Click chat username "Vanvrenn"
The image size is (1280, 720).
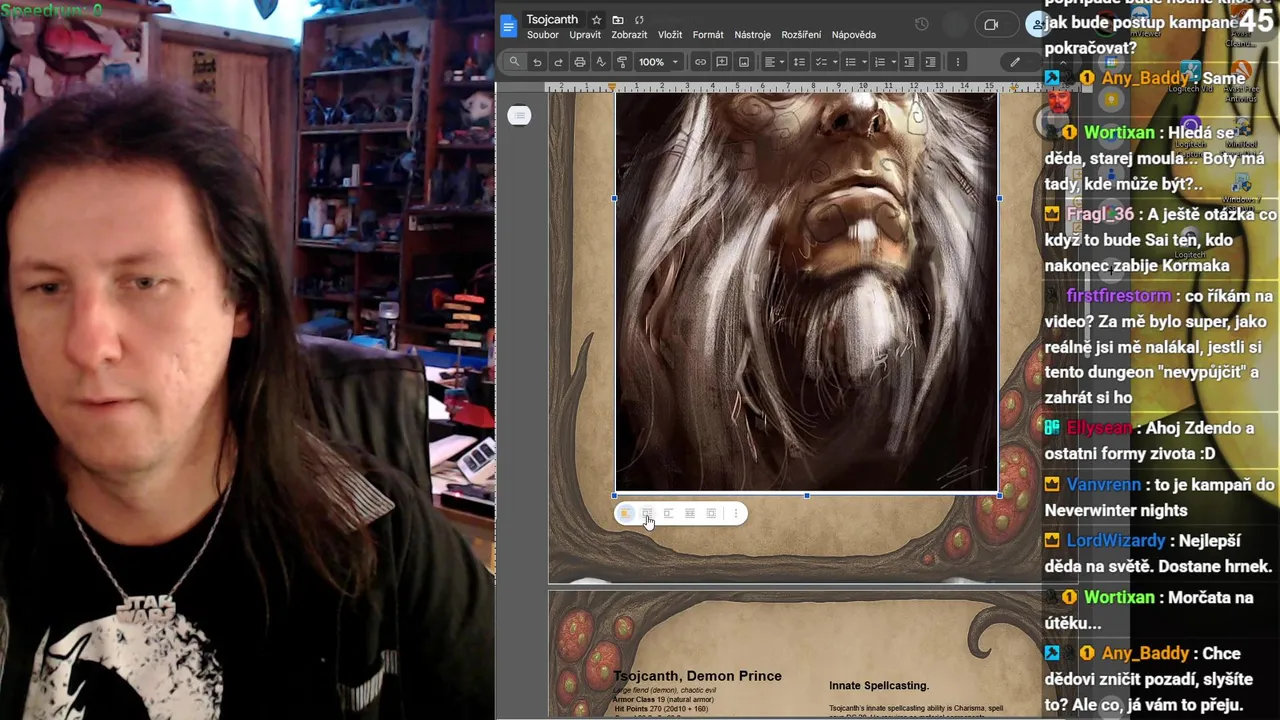1103,484
